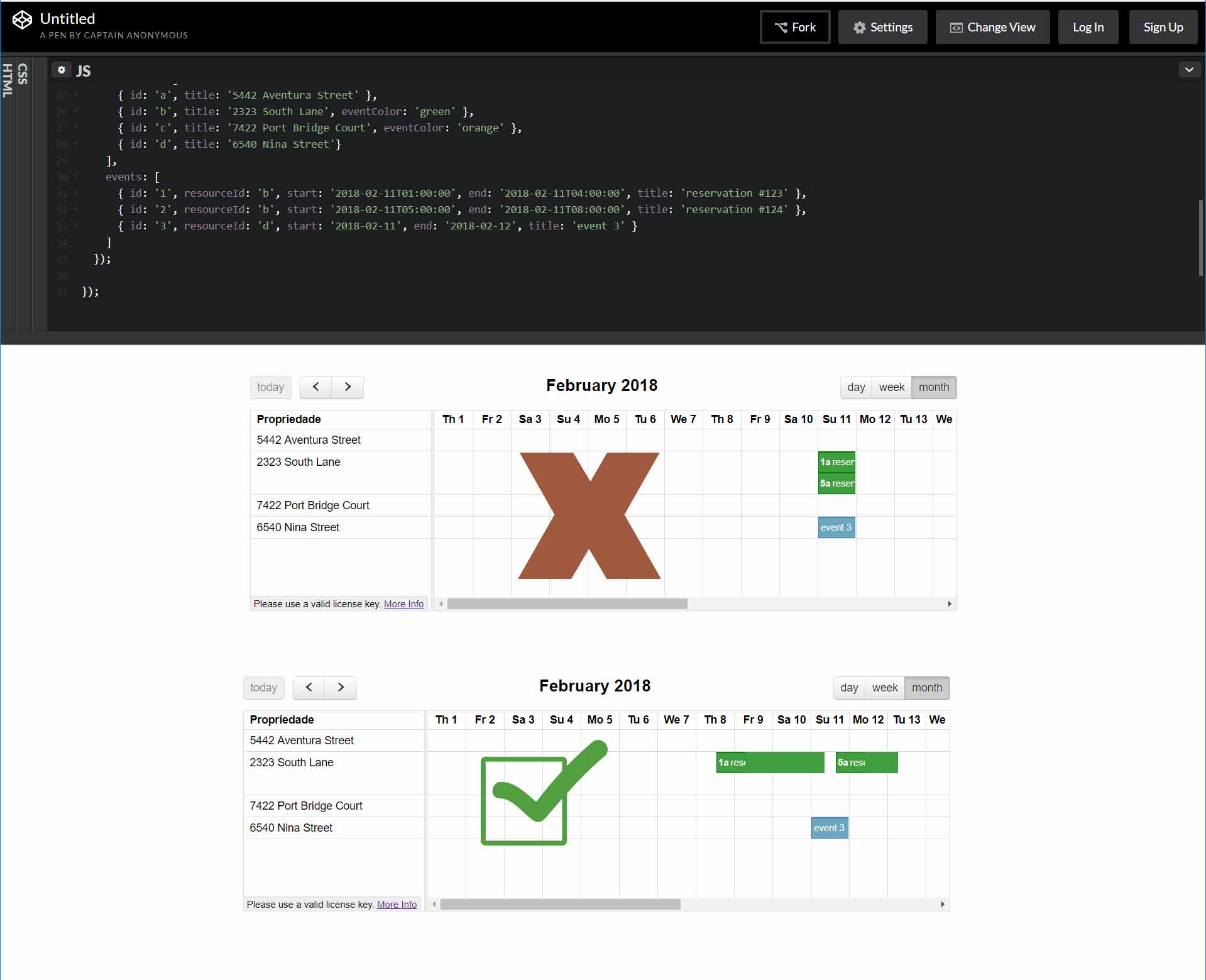The width and height of the screenshot is (1206, 980).
Task: Click the previous-month arrow on top calendar
Action: pyautogui.click(x=315, y=387)
